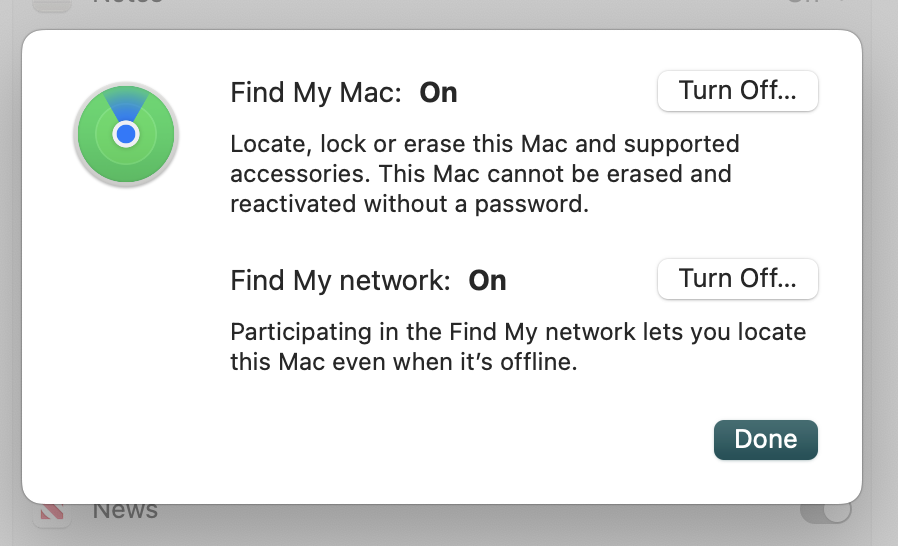Click the News row label

pyautogui.click(x=125, y=511)
